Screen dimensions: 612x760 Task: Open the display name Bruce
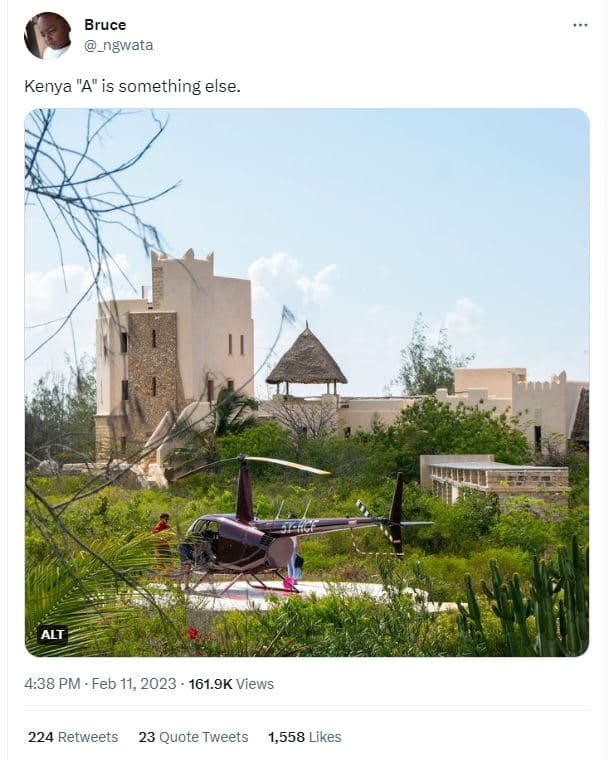(105, 25)
